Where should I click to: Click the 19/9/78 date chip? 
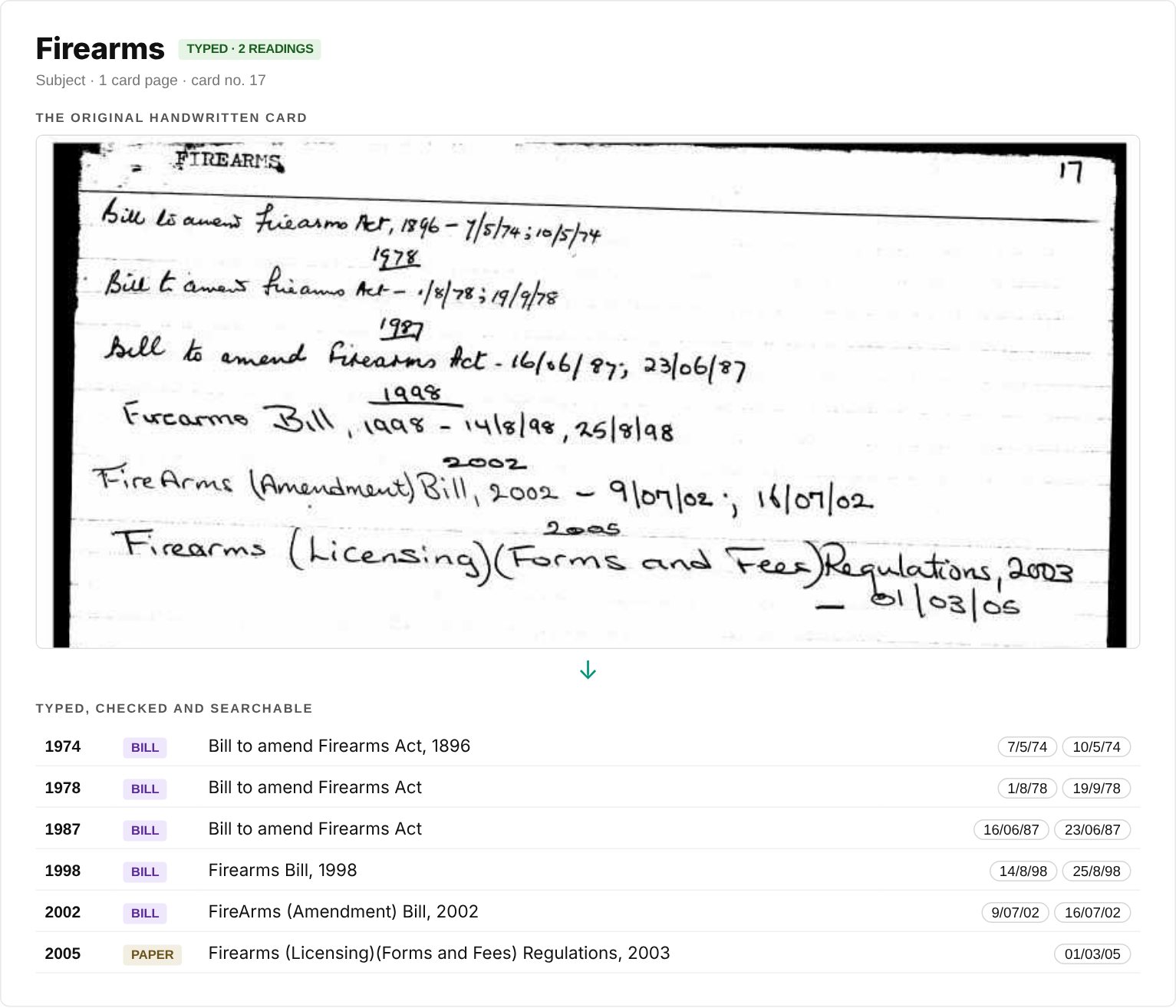click(x=1096, y=789)
